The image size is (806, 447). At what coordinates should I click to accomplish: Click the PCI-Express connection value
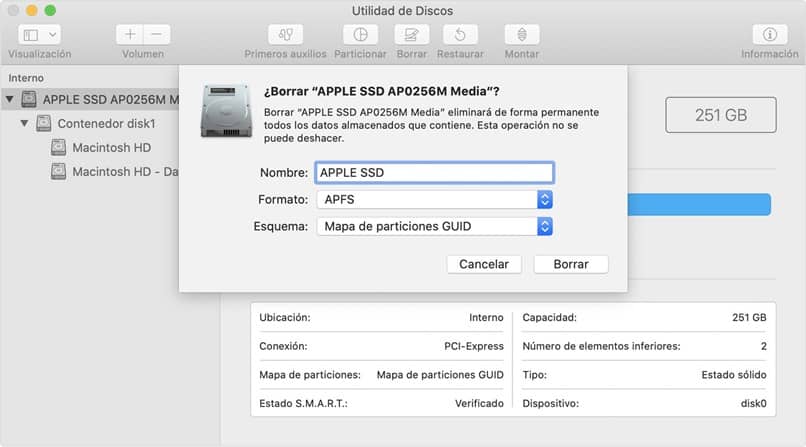(474, 346)
